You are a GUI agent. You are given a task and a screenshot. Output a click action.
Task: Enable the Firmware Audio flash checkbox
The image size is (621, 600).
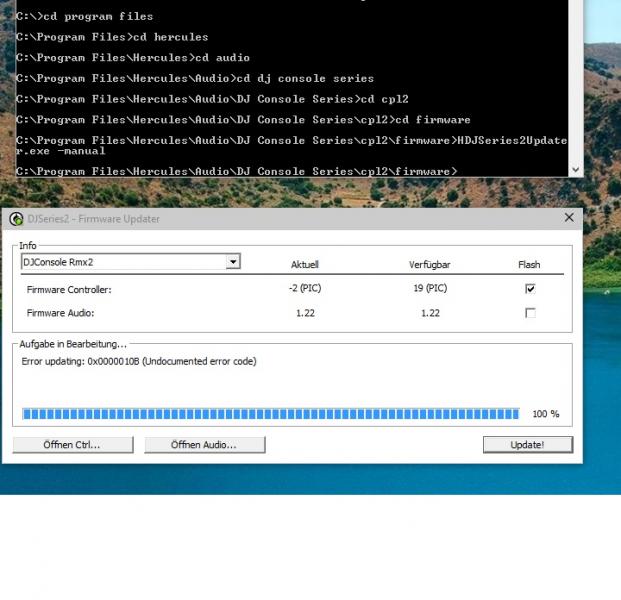pos(530,313)
